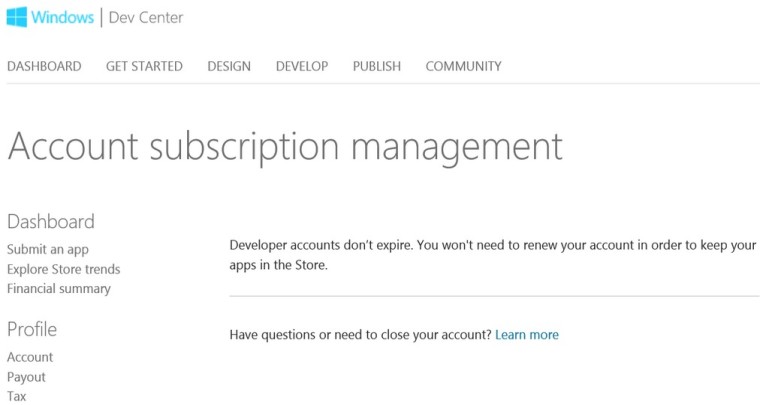This screenshot has height=405, width=760.
Task: Open the Windows brand link
Action: click(63, 17)
